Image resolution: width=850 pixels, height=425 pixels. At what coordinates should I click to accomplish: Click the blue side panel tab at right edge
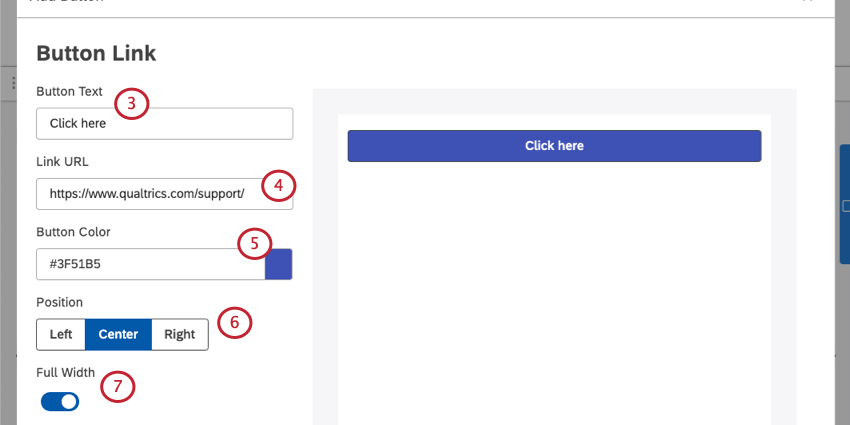click(845, 204)
